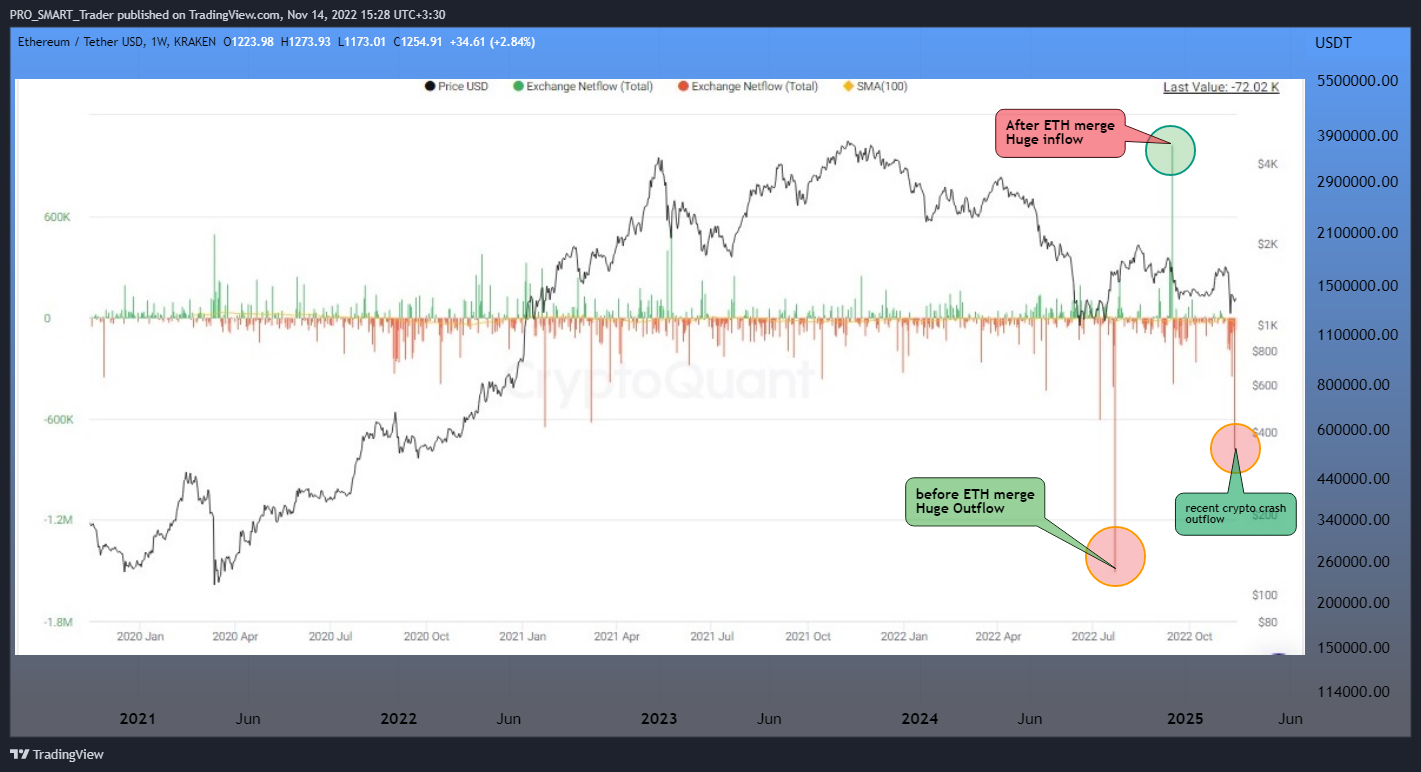Toggle the SMA(100) legend entry
1421x772 pixels.
(875, 87)
